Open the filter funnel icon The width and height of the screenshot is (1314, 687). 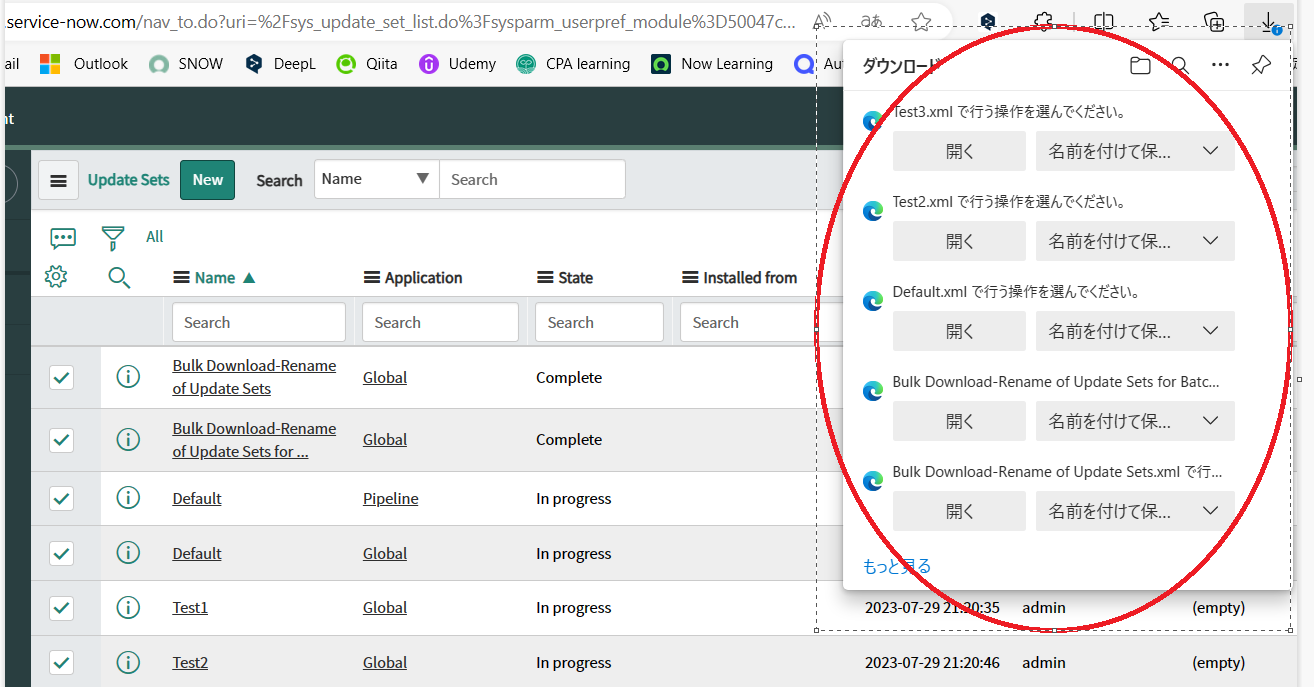(x=113, y=238)
